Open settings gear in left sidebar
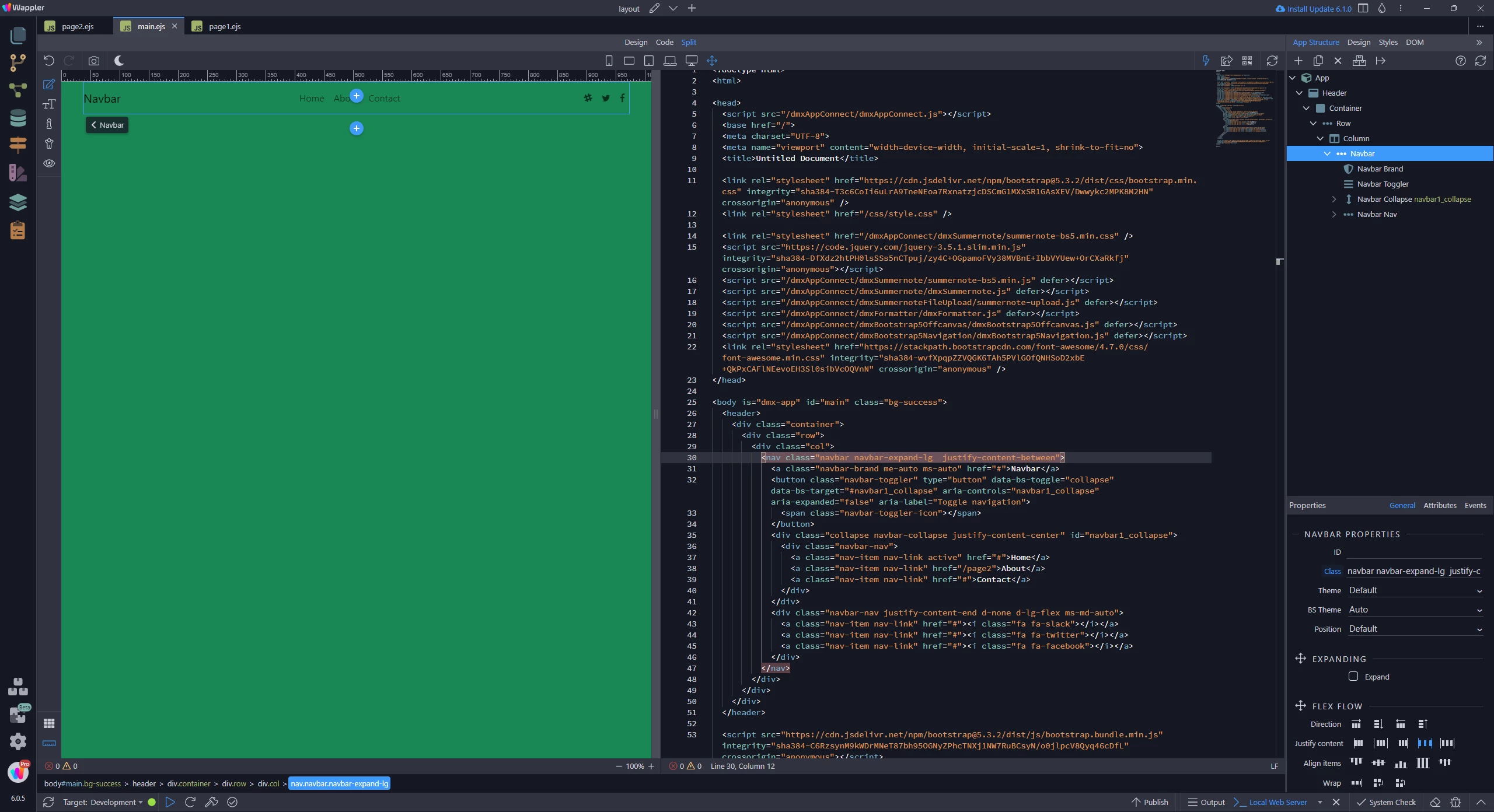 point(18,741)
